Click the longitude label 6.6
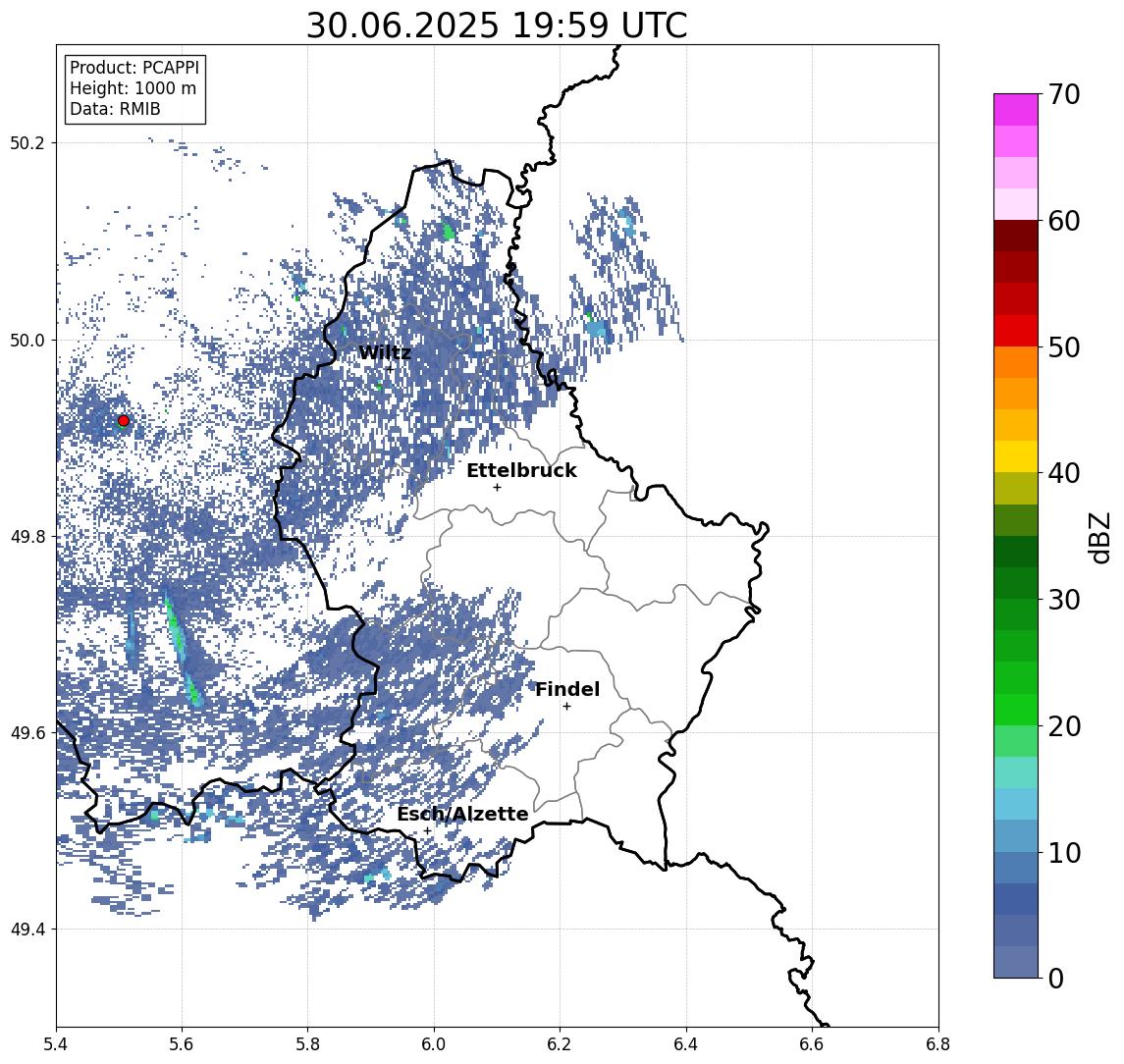 point(812,1044)
